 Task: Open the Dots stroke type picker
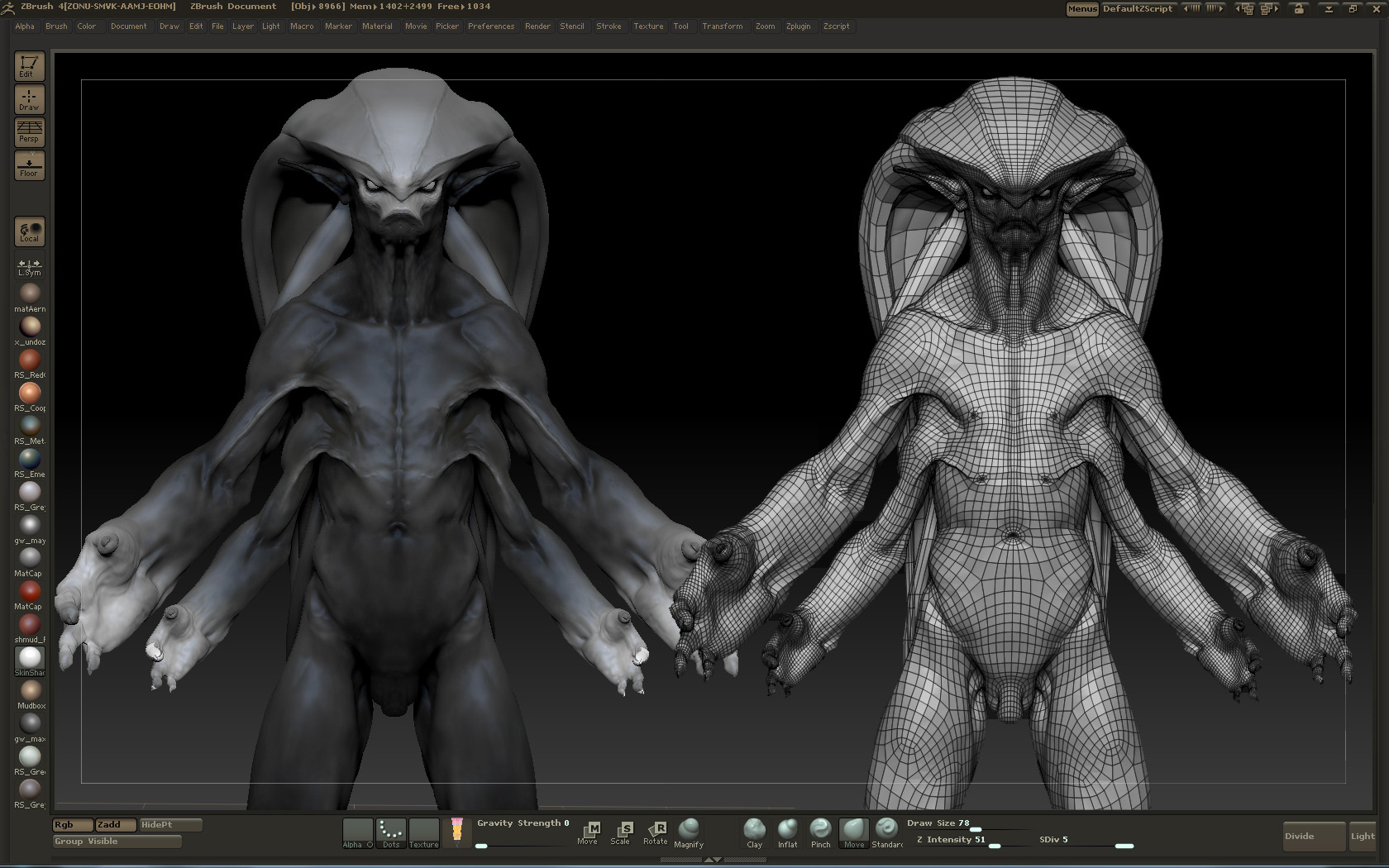coord(391,833)
